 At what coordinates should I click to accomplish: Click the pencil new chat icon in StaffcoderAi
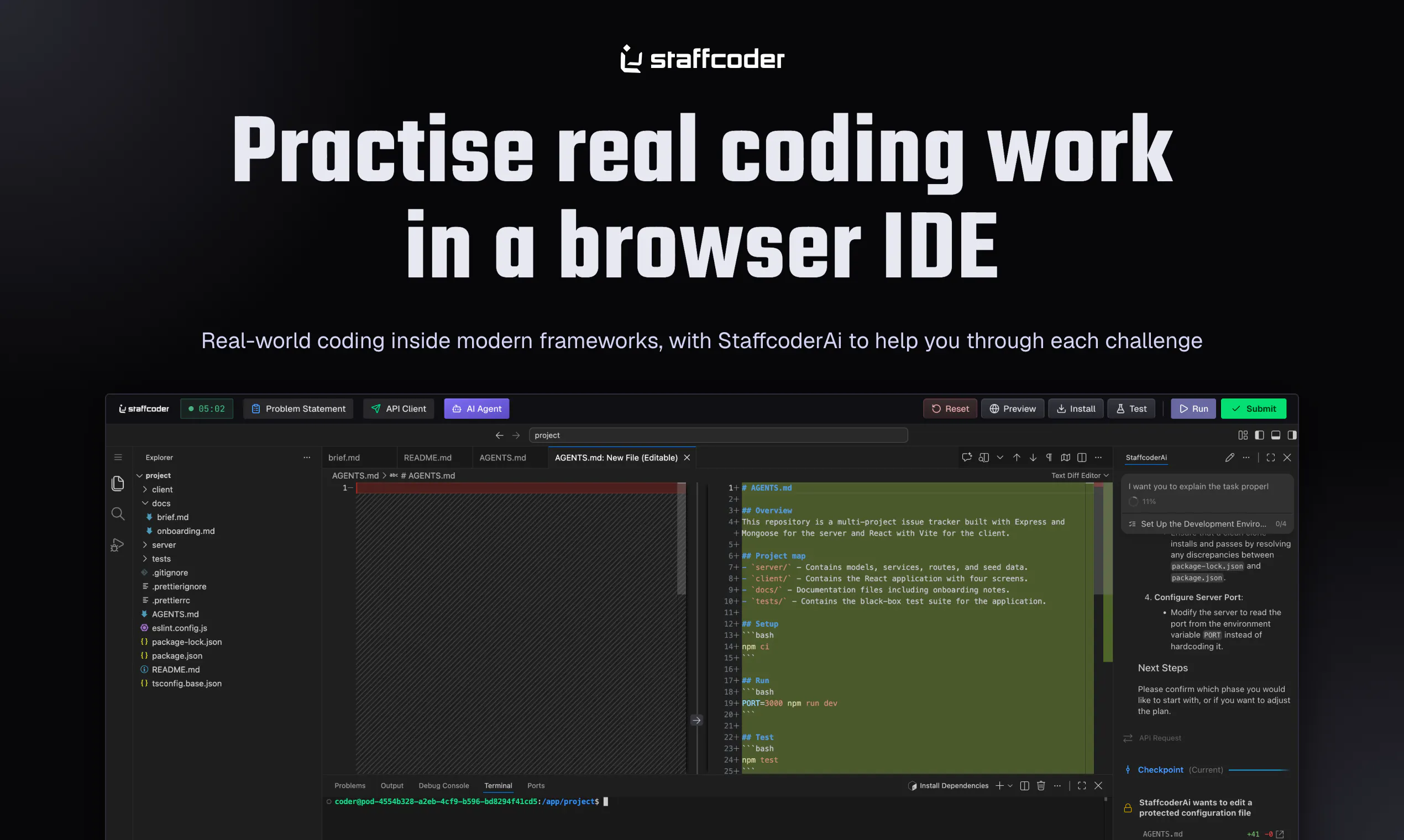pos(1230,458)
